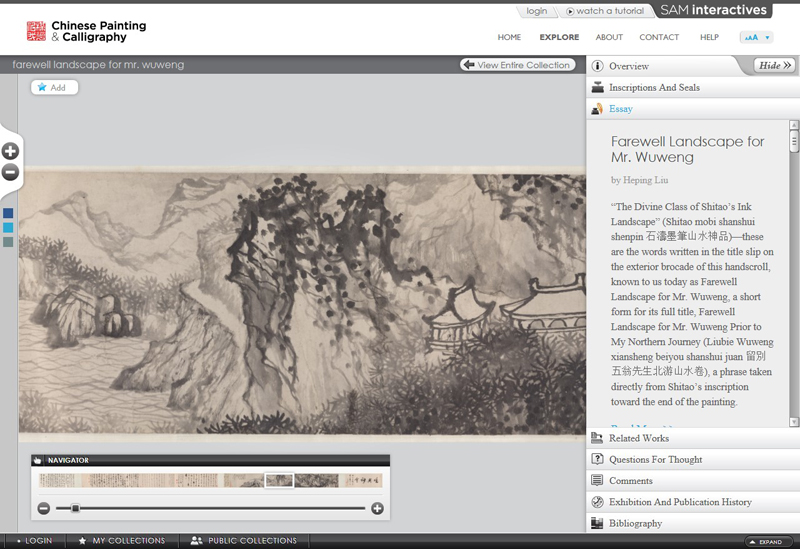Image resolution: width=800 pixels, height=549 pixels.
Task: Click the star icon next to My Collections
Action: click(82, 540)
